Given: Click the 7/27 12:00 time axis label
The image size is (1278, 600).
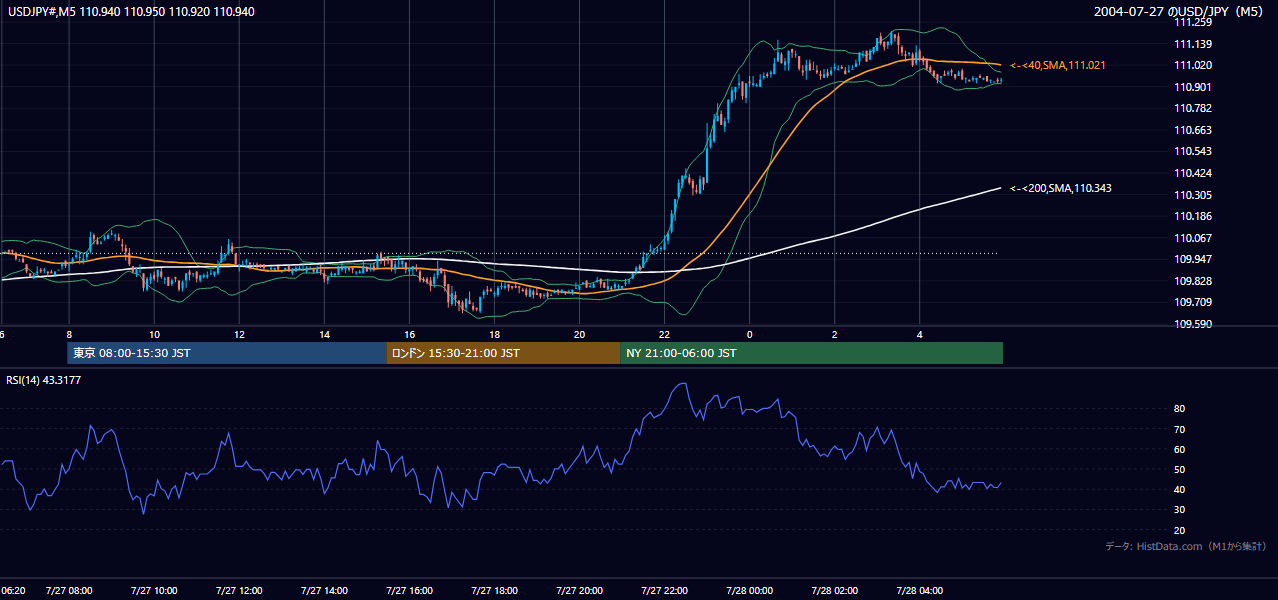Looking at the screenshot, I should (x=239, y=591).
